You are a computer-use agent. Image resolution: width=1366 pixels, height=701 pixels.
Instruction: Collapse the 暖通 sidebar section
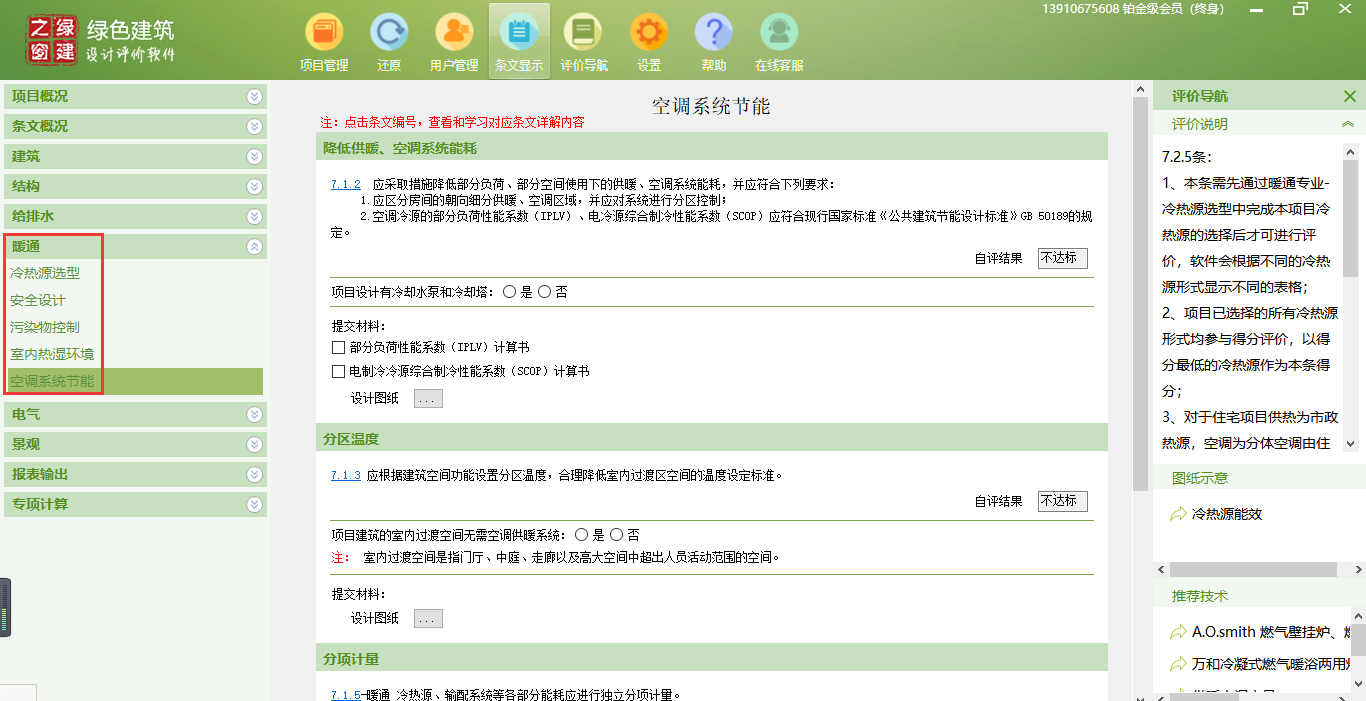click(x=255, y=246)
